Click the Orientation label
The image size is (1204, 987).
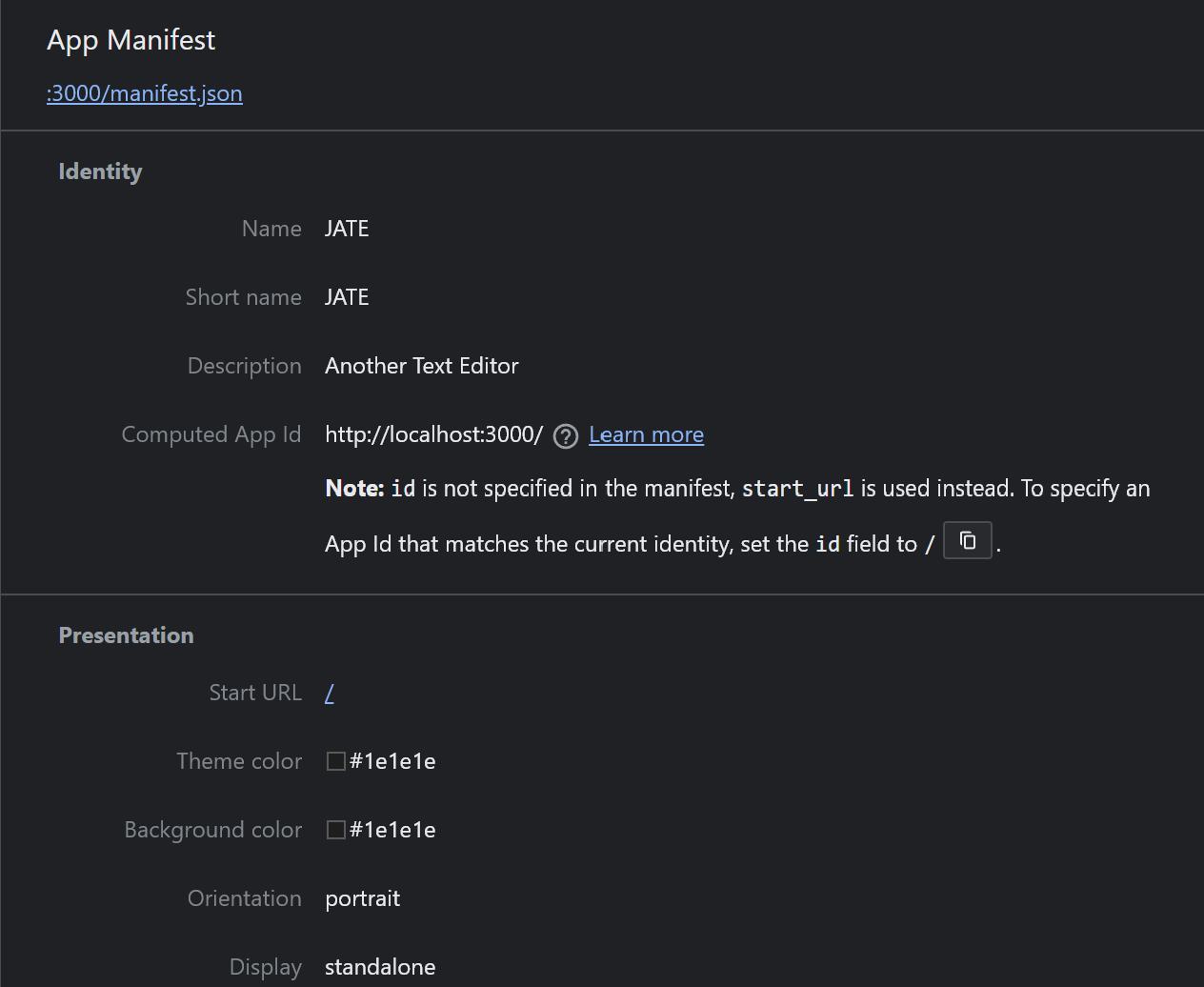245,898
